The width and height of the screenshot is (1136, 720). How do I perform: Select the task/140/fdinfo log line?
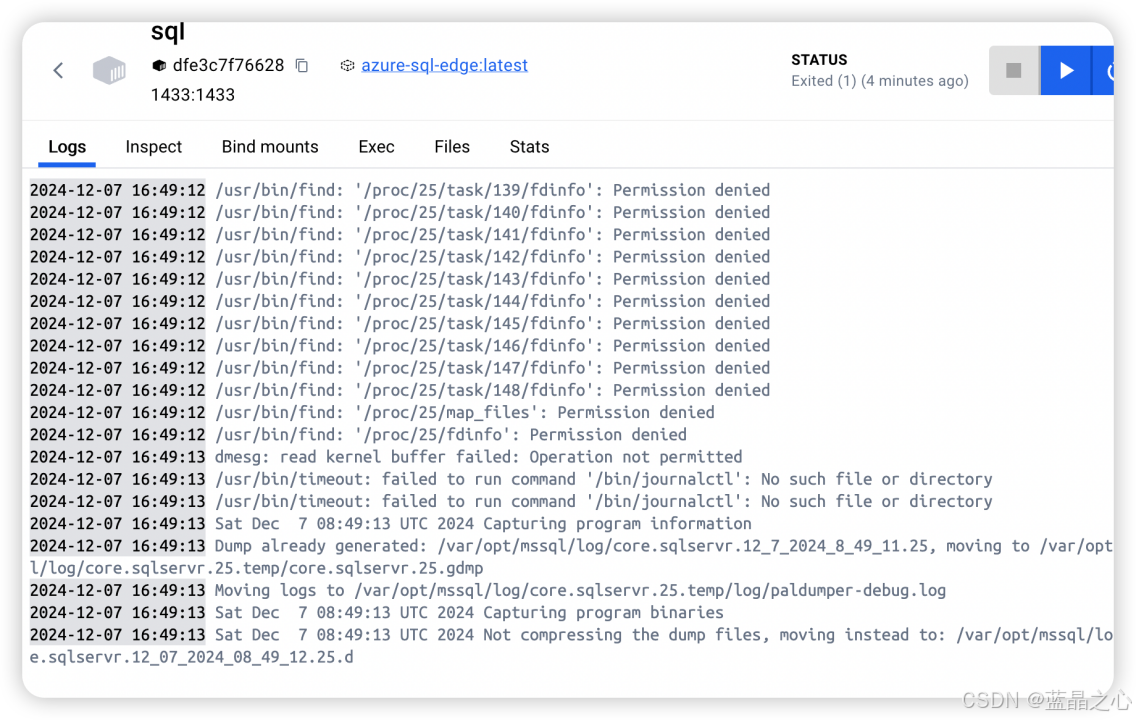click(400, 212)
